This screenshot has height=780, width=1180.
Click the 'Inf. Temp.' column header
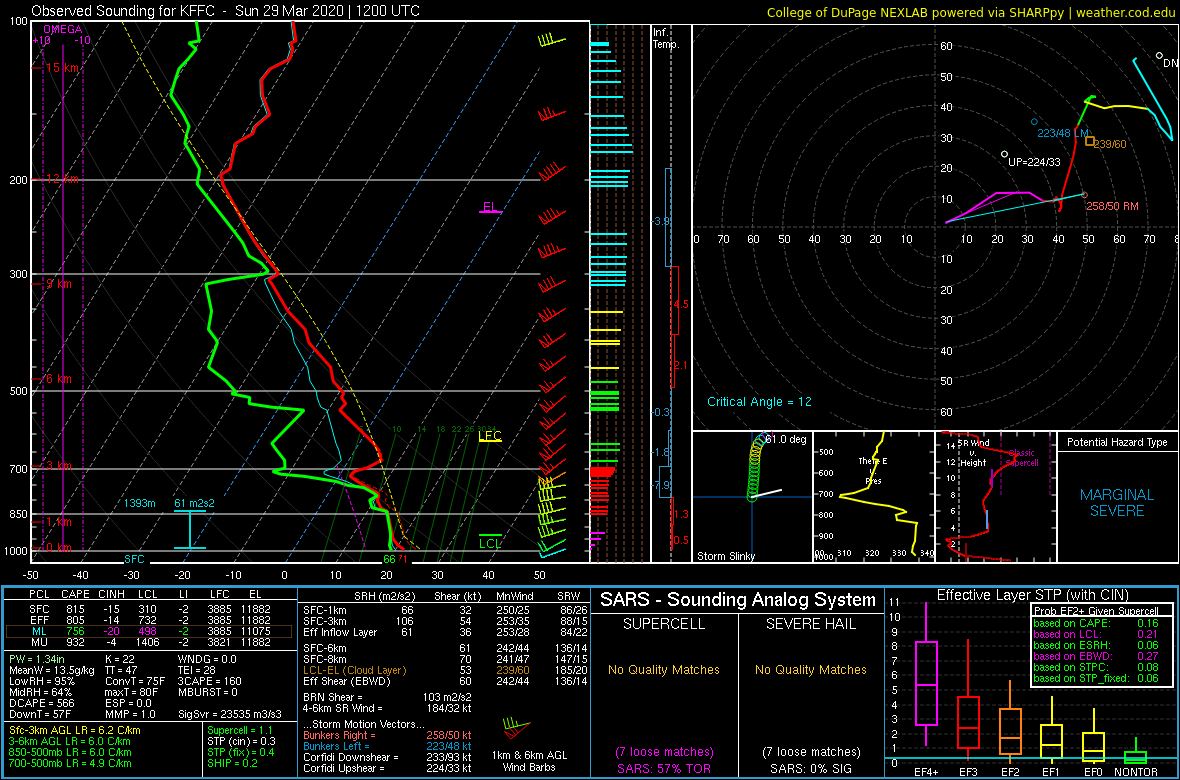667,38
